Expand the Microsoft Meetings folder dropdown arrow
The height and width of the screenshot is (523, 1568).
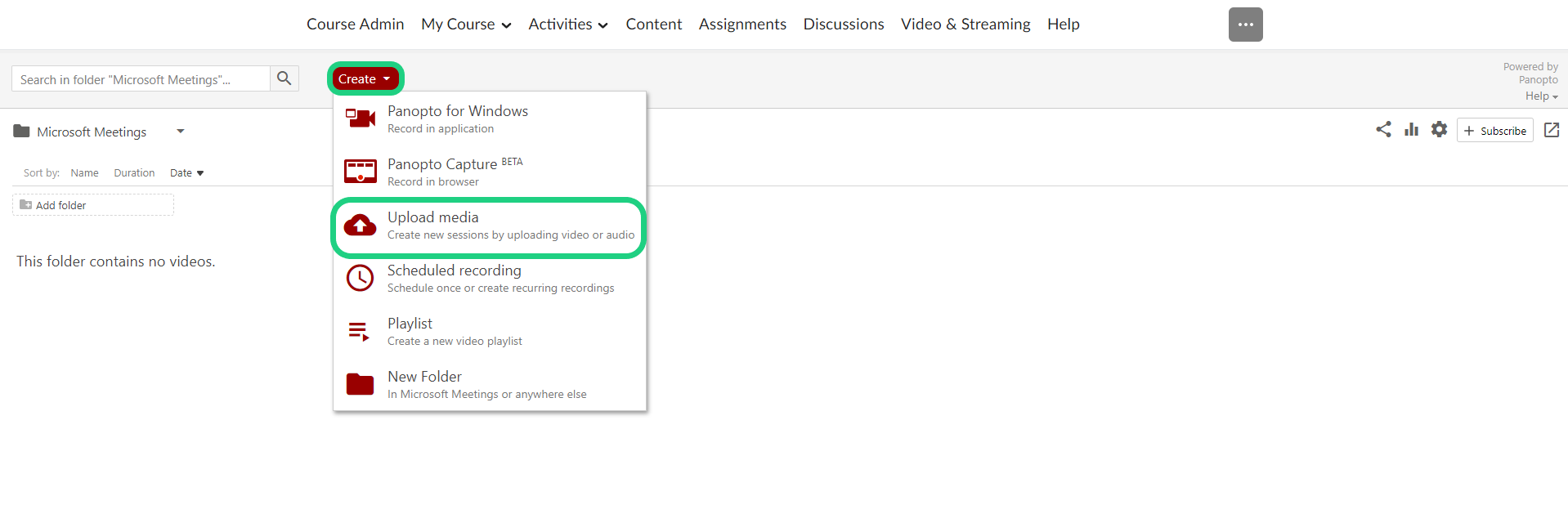click(181, 132)
